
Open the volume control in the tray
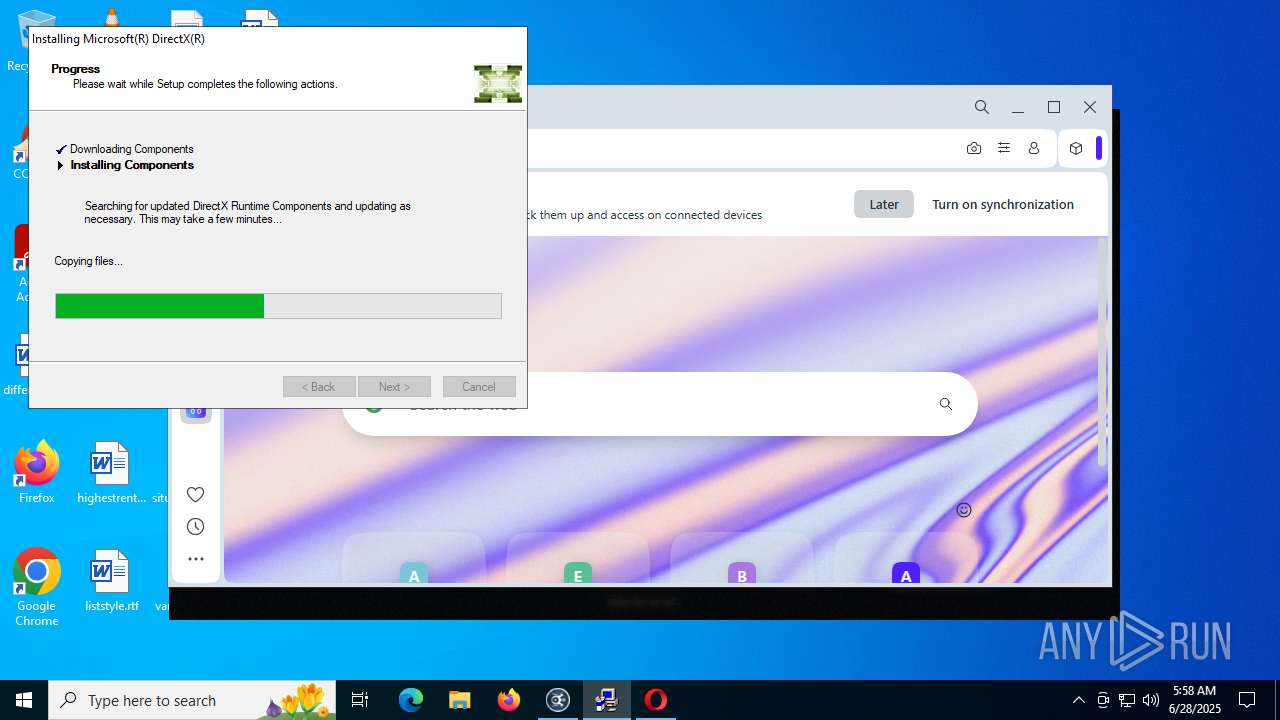coord(1151,700)
